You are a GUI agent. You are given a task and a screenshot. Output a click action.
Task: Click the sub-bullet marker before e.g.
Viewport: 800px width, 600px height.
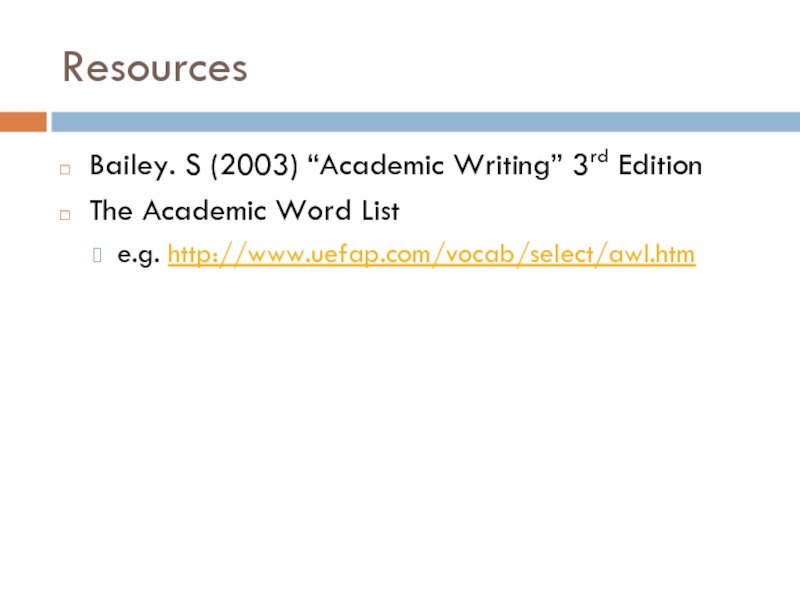(x=97, y=258)
